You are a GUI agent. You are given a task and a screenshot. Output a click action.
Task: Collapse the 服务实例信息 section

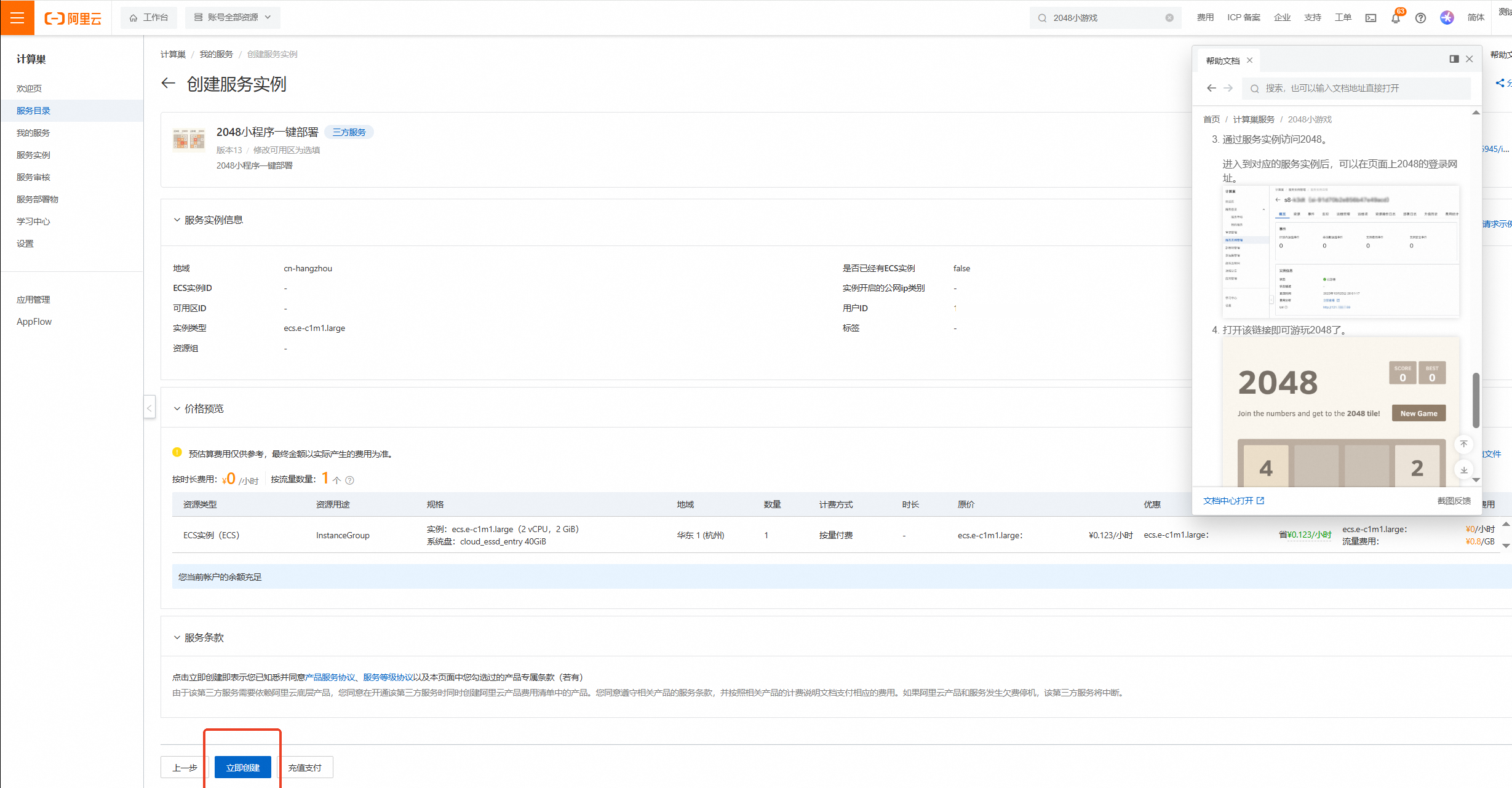pos(177,220)
